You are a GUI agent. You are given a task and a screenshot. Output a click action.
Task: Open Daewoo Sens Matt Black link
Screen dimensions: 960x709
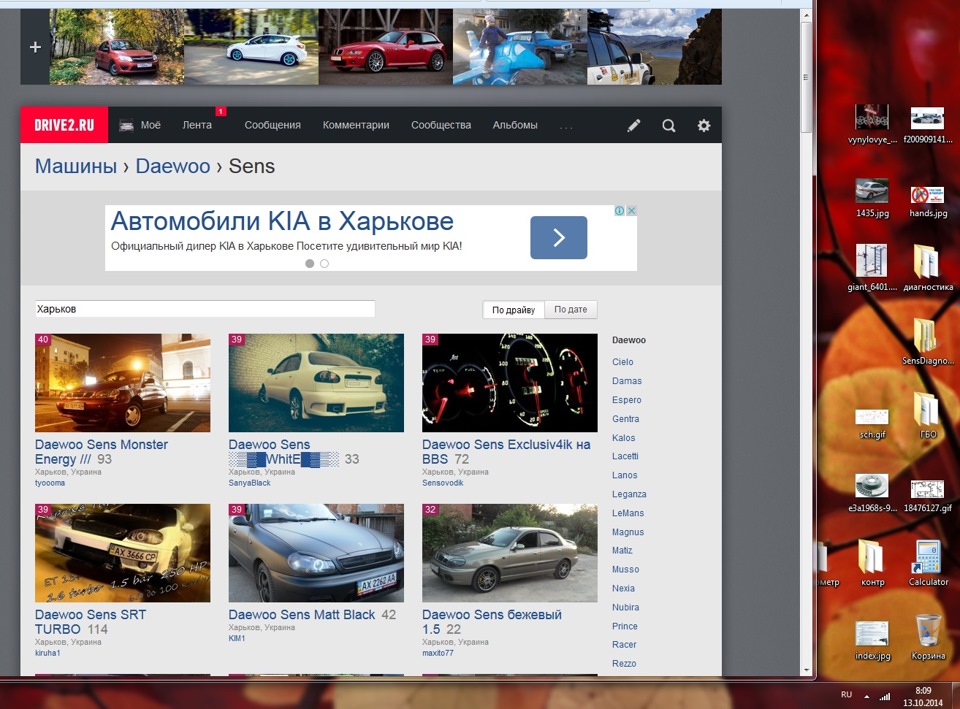(301, 615)
